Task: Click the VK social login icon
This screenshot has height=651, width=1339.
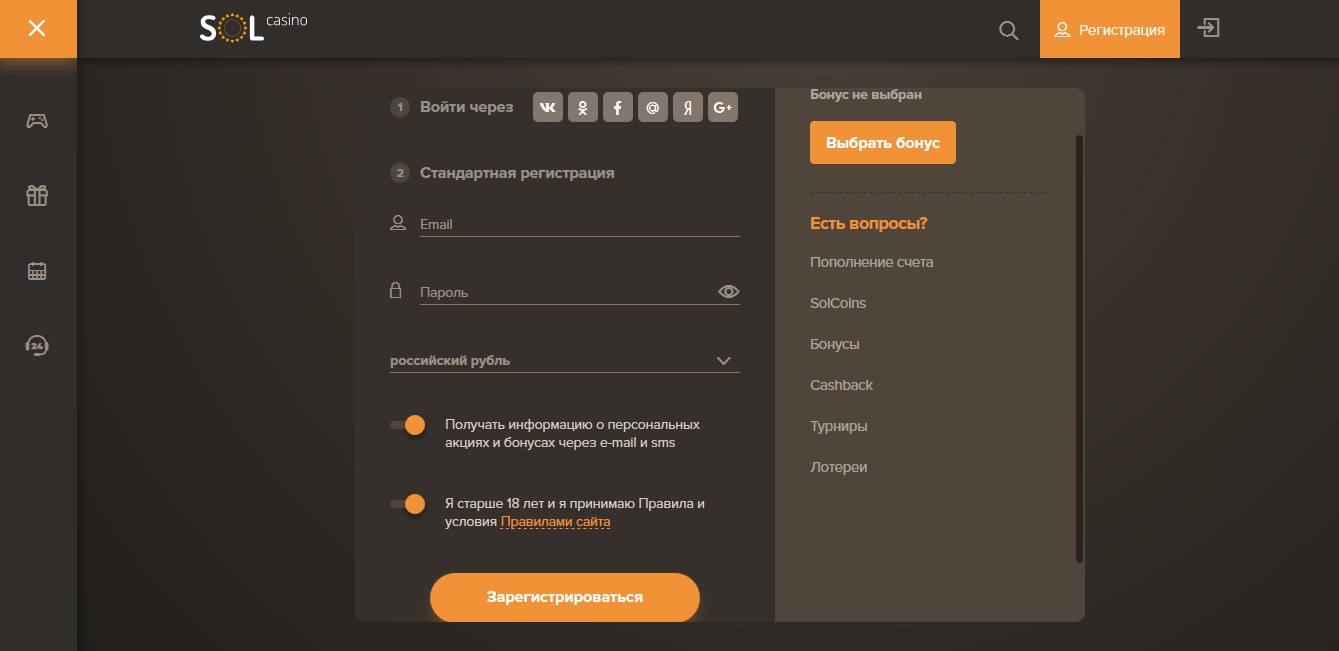Action: 548,107
